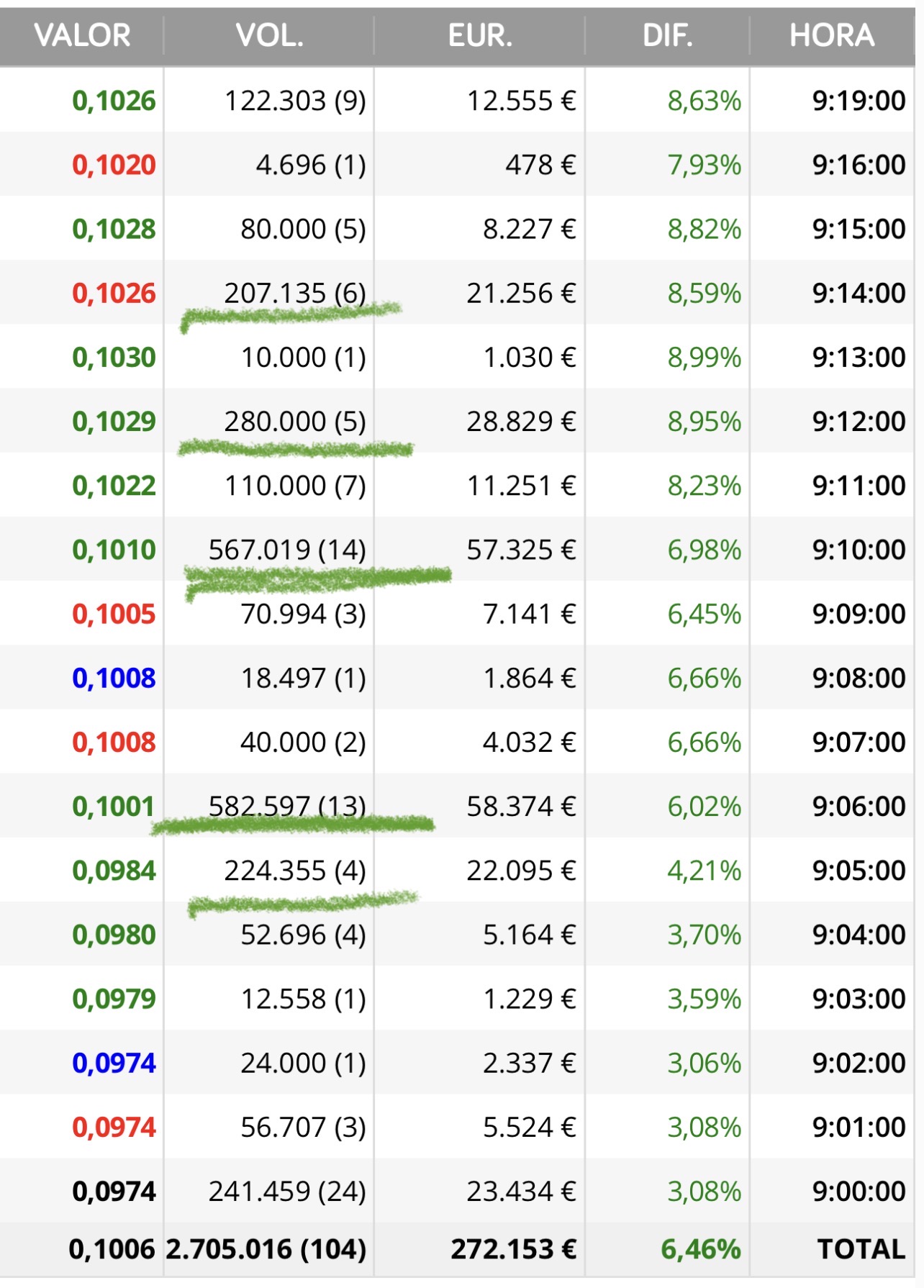Select percentage 8,59%
This screenshot has height=1288, width=924.
pyautogui.click(x=704, y=293)
